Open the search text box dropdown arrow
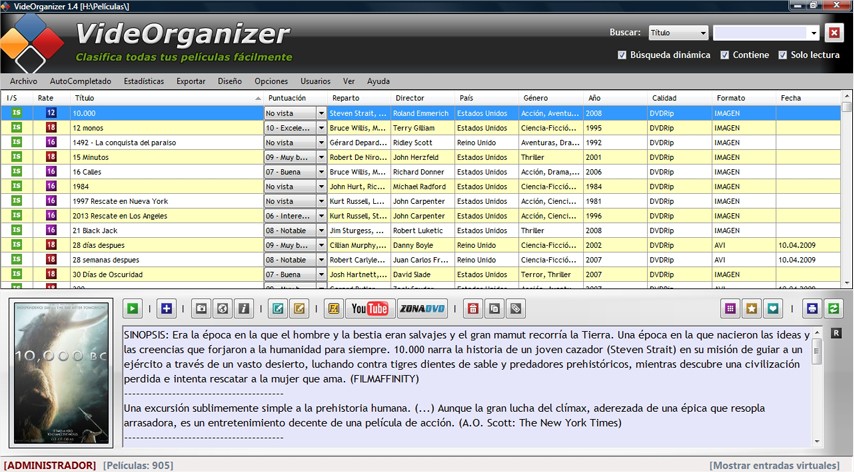Image resolution: width=854 pixels, height=472 pixels. [x=814, y=33]
